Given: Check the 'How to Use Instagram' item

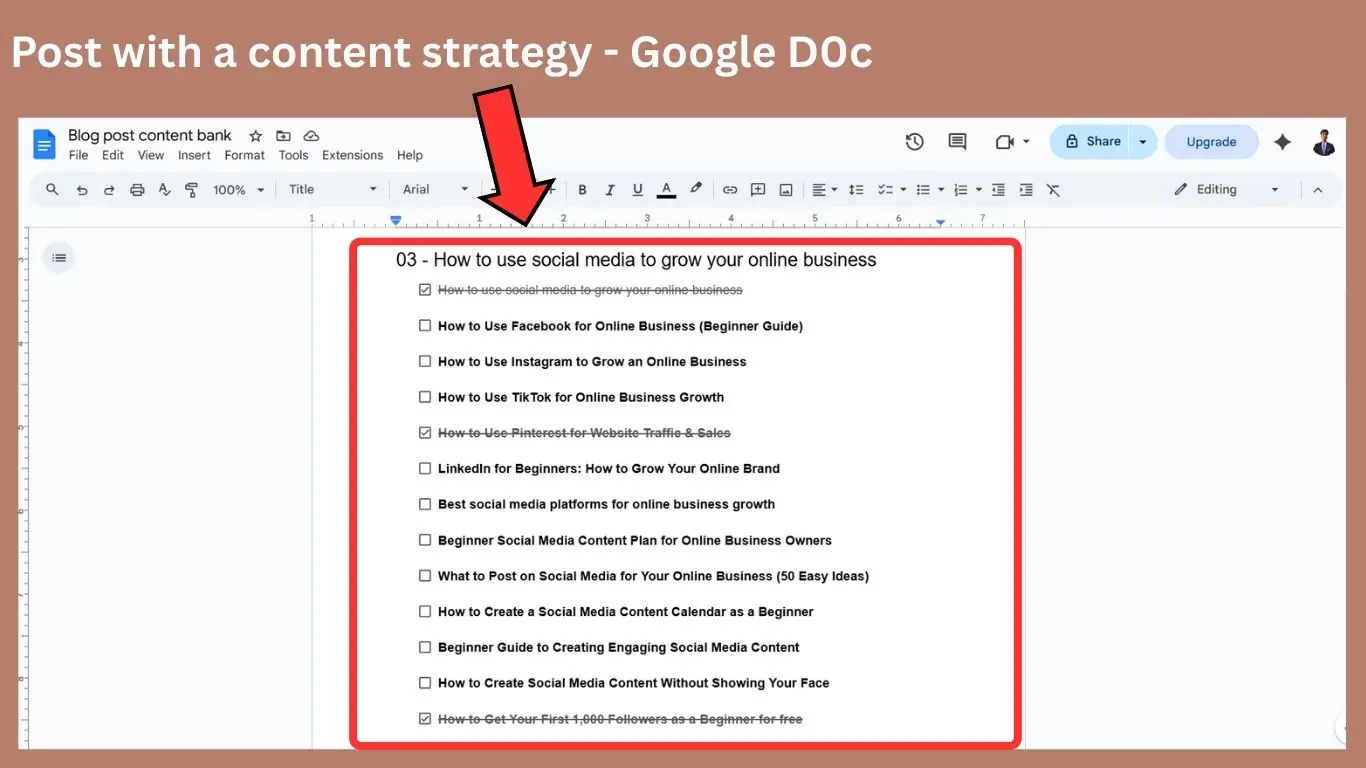Looking at the screenshot, I should pos(425,361).
